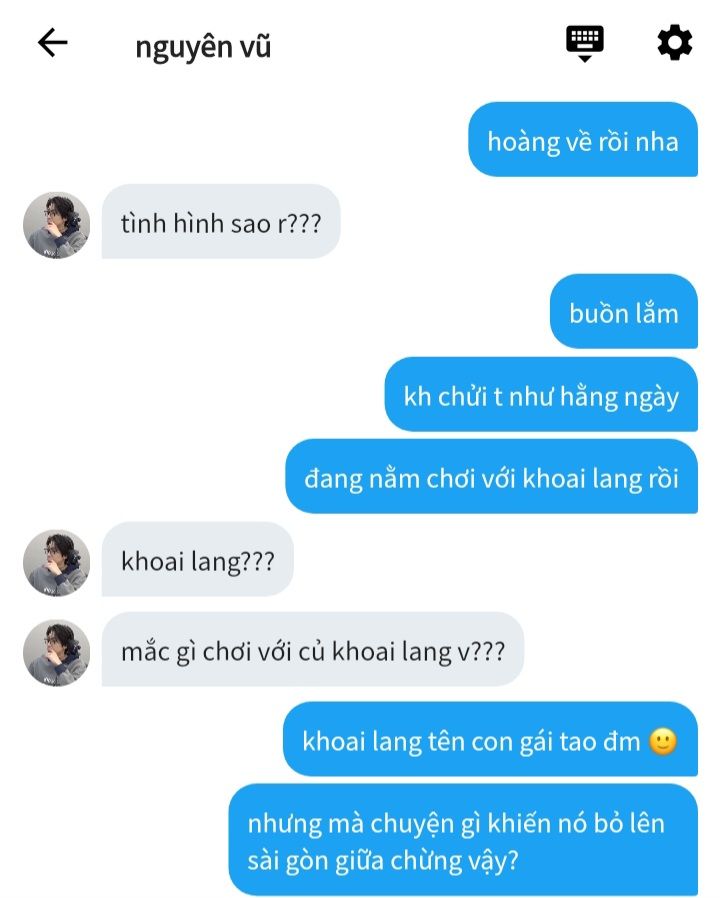Select the 'buồn lắm' message bubble
720x898 pixels.
[x=624, y=311]
